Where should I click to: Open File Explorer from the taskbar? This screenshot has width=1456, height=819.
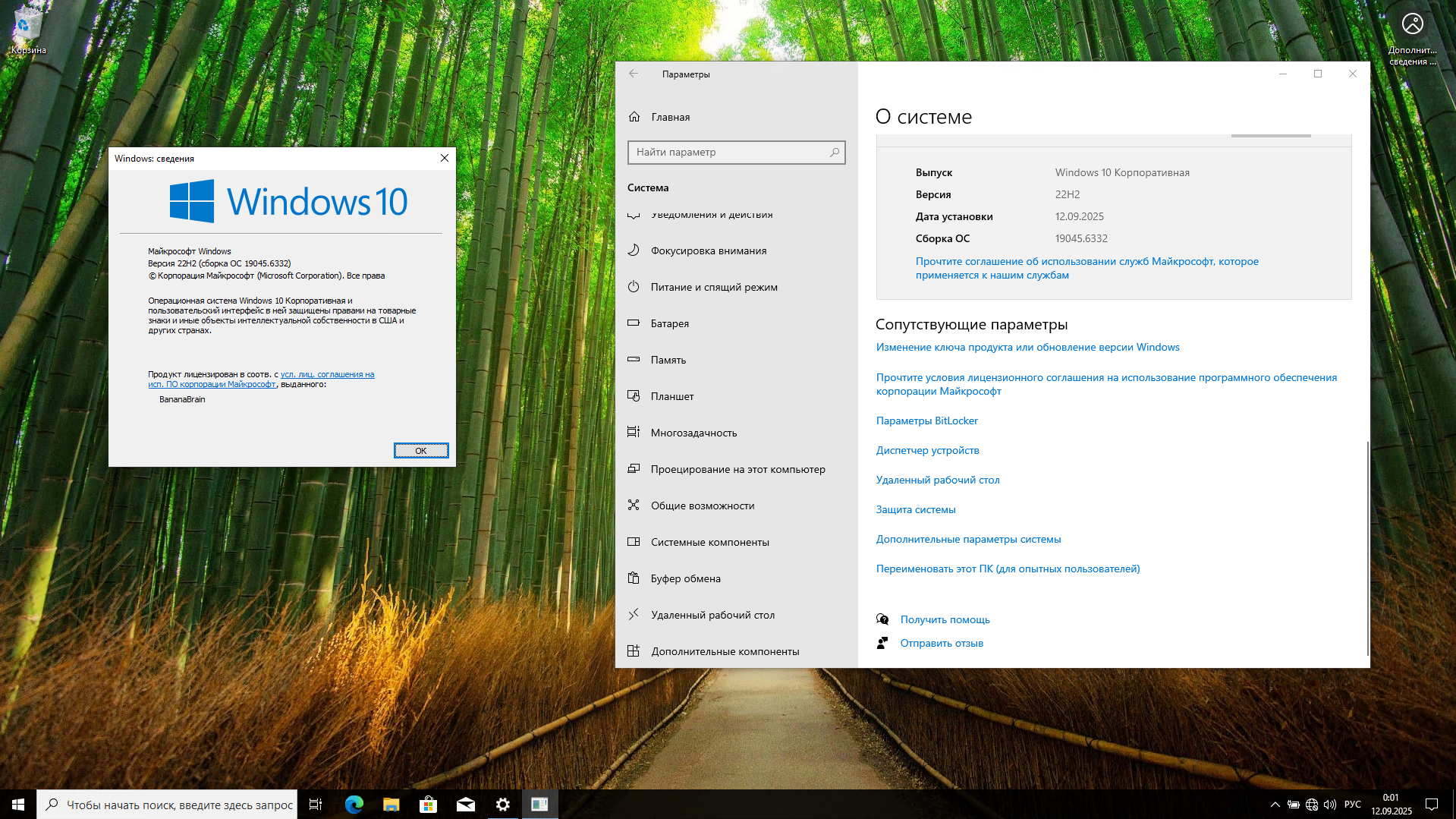click(391, 805)
